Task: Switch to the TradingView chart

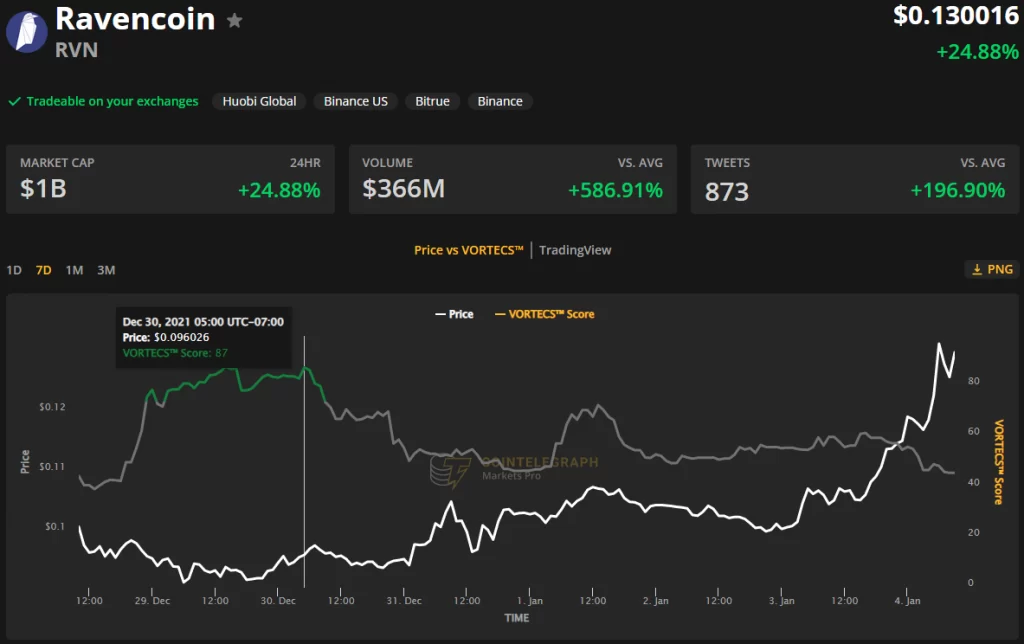Action: [575, 250]
